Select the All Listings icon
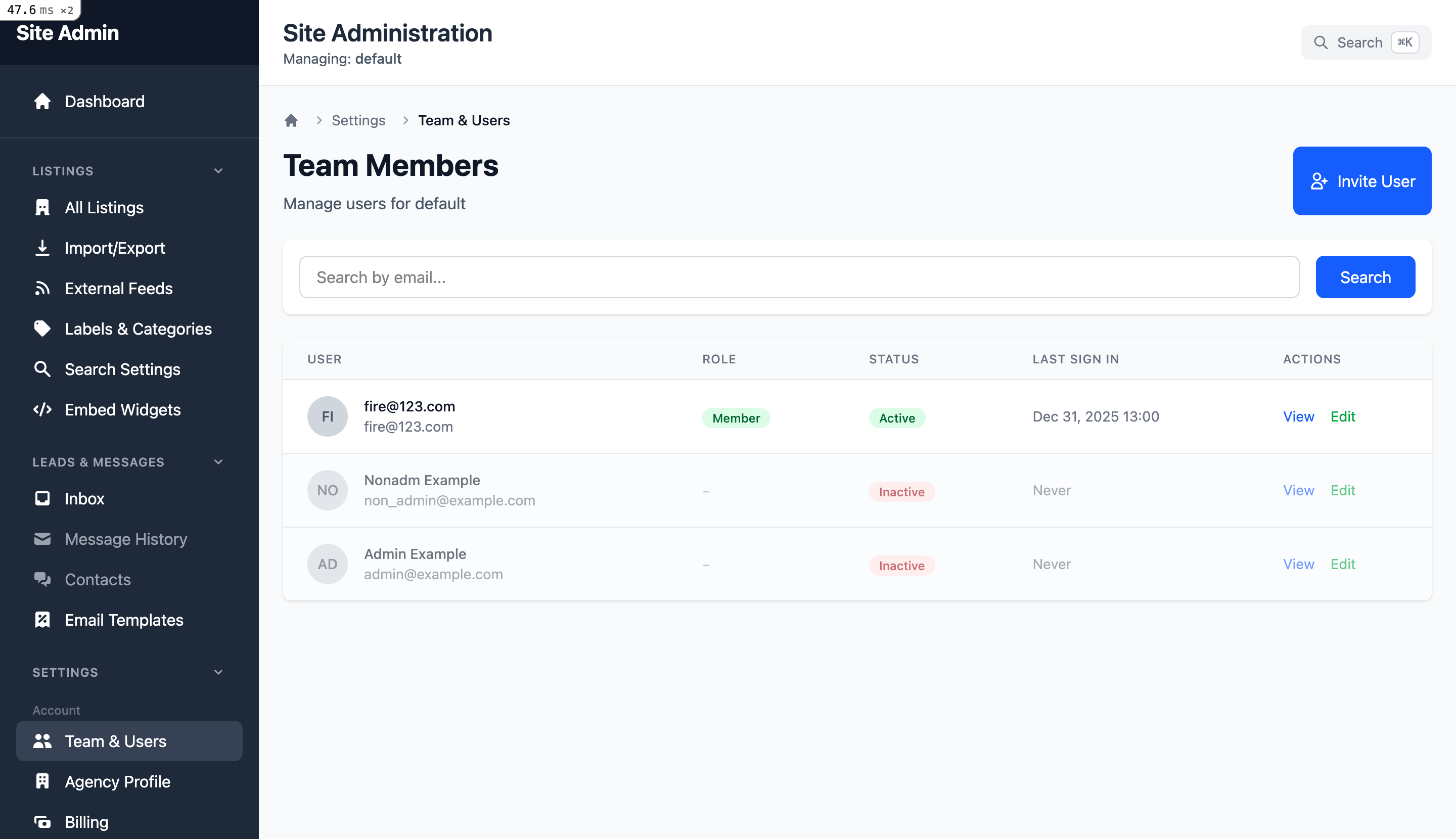The image size is (1456, 839). click(x=42, y=207)
